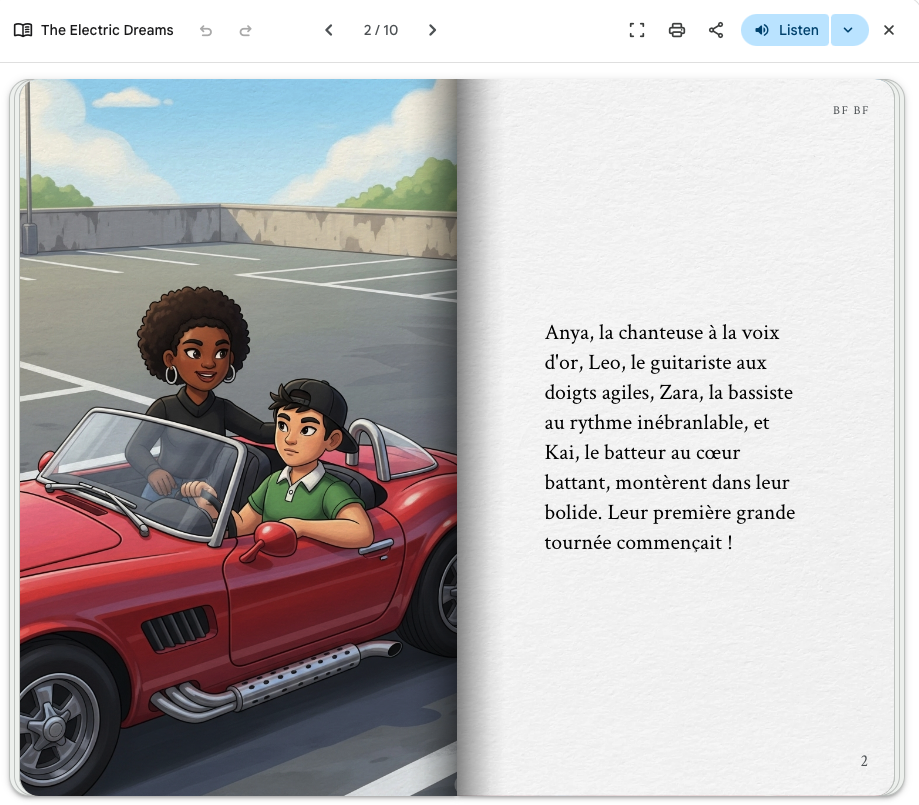
Task: Go to the previous page
Action: pyautogui.click(x=328, y=30)
